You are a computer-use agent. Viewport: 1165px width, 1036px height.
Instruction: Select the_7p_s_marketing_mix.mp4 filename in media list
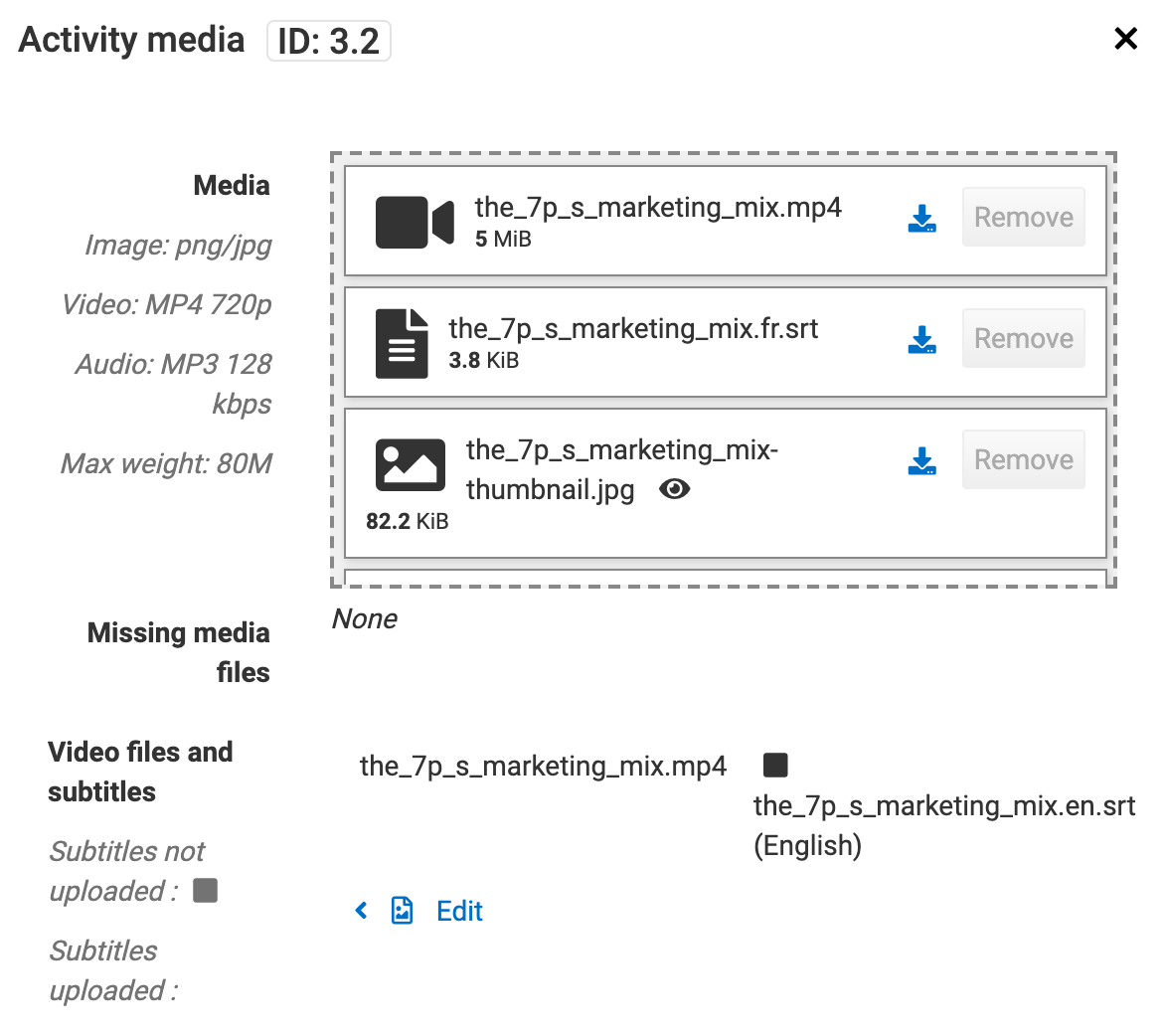click(658, 208)
